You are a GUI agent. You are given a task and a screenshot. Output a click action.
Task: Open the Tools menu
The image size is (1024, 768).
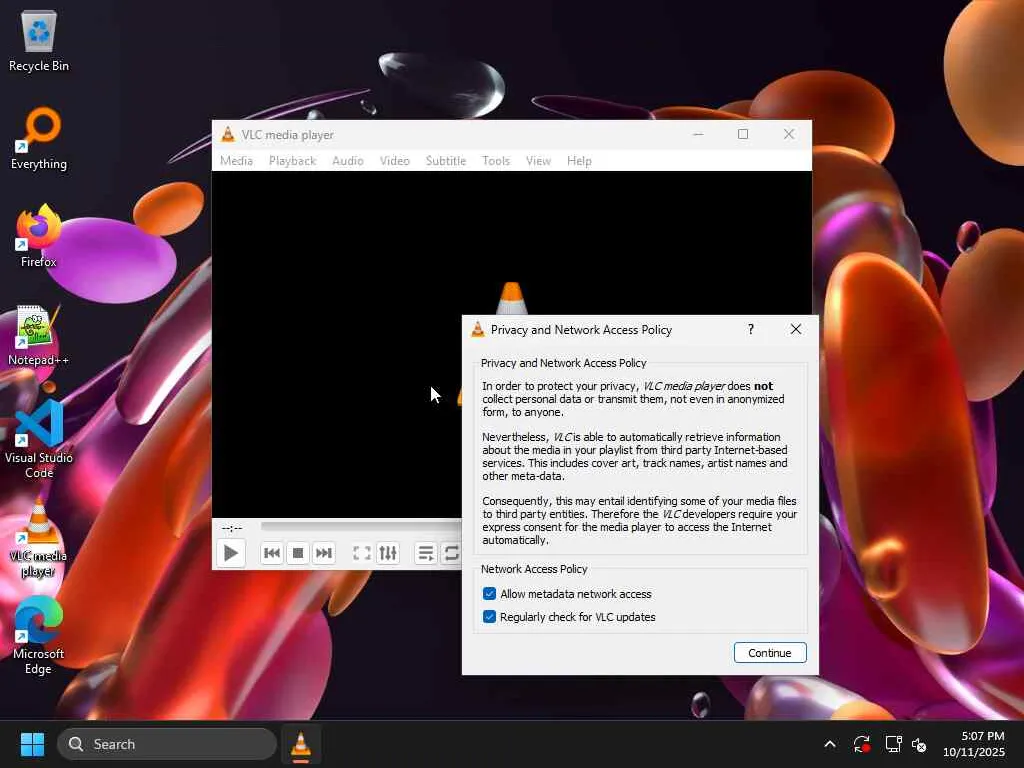click(x=496, y=161)
